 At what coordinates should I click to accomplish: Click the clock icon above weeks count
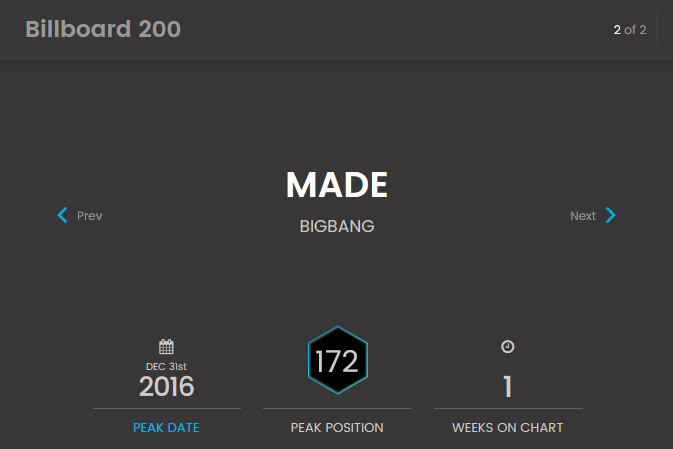(508, 347)
